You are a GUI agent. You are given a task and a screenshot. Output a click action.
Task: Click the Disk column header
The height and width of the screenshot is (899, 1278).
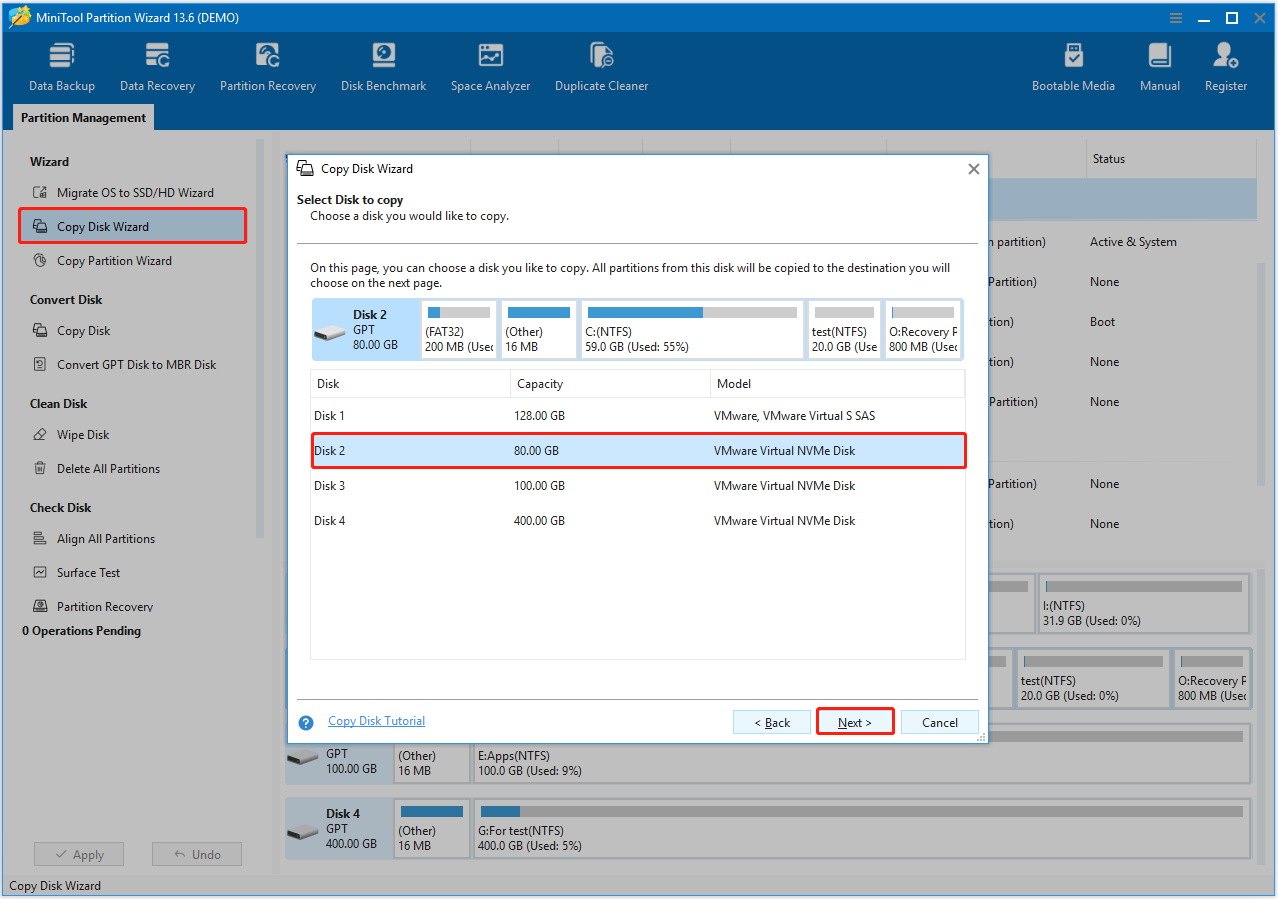tap(410, 384)
